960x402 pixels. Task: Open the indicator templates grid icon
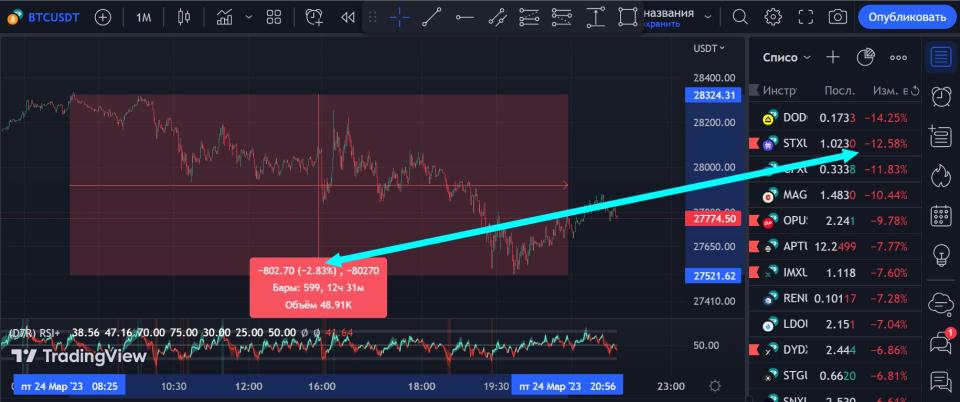[272, 17]
